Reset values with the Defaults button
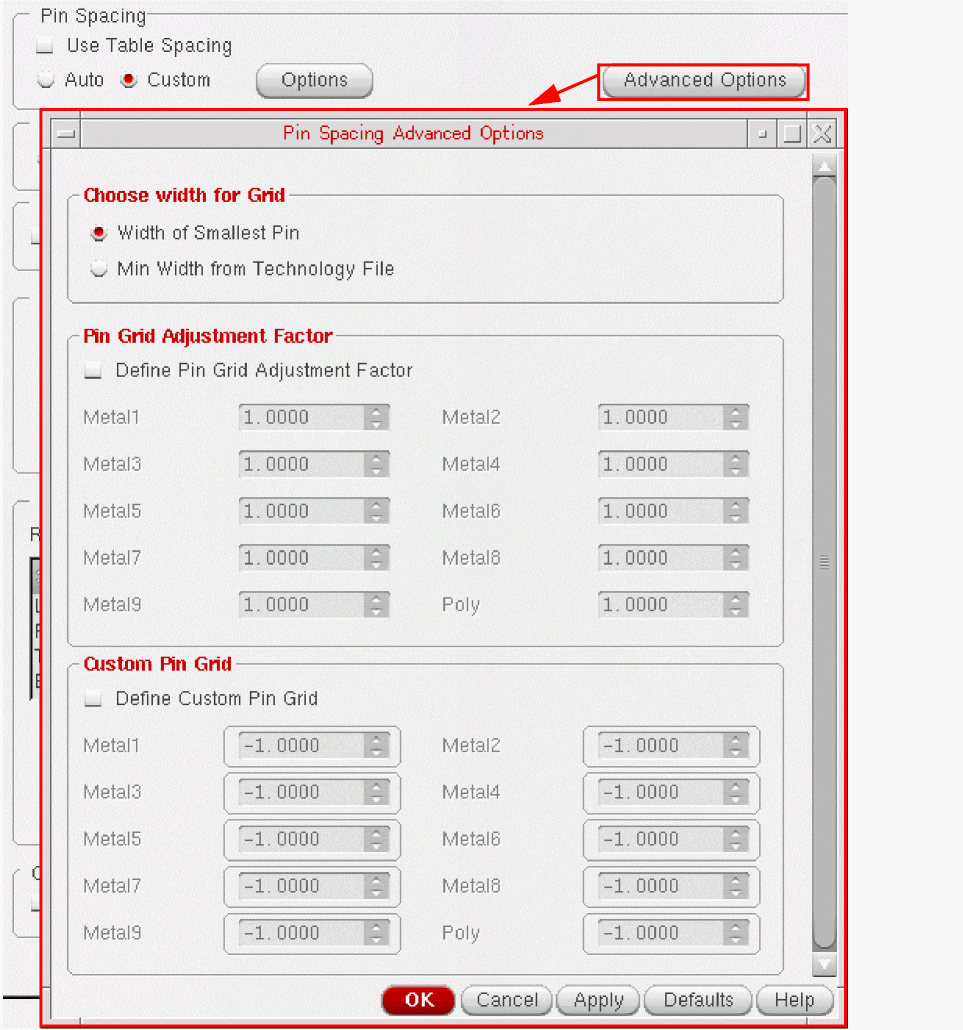 click(698, 1000)
